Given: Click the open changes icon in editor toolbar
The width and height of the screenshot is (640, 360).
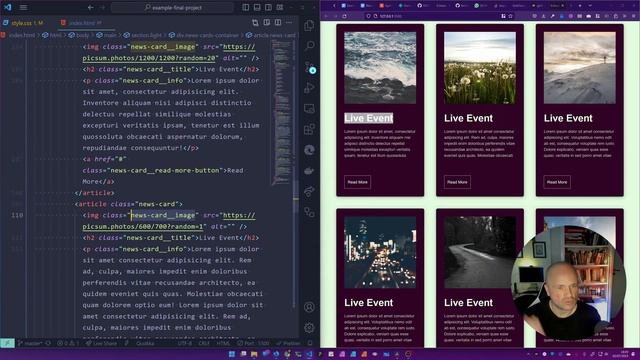Looking at the screenshot, I should (x=255, y=22).
